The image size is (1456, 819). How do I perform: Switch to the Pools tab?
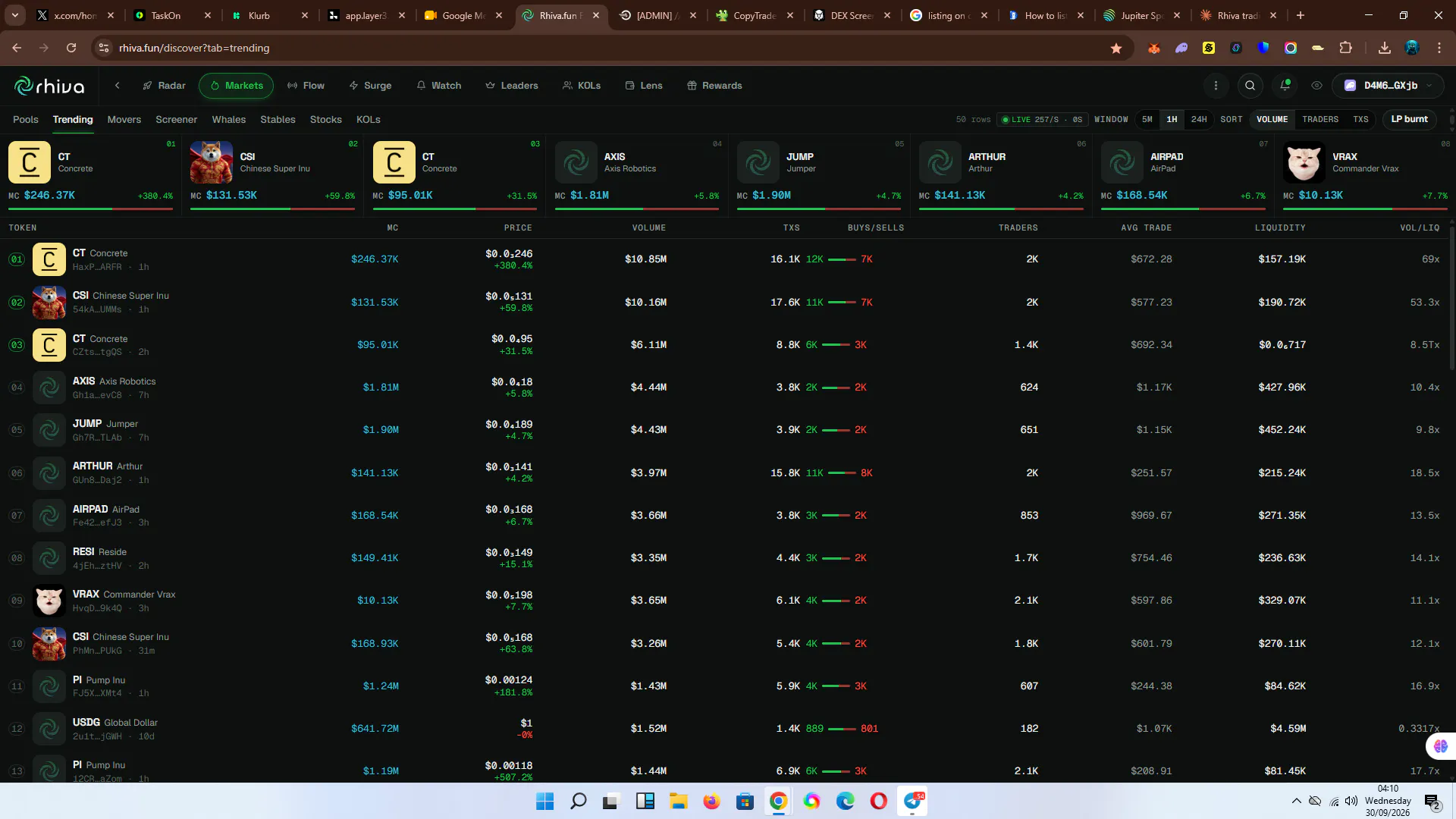click(x=25, y=120)
